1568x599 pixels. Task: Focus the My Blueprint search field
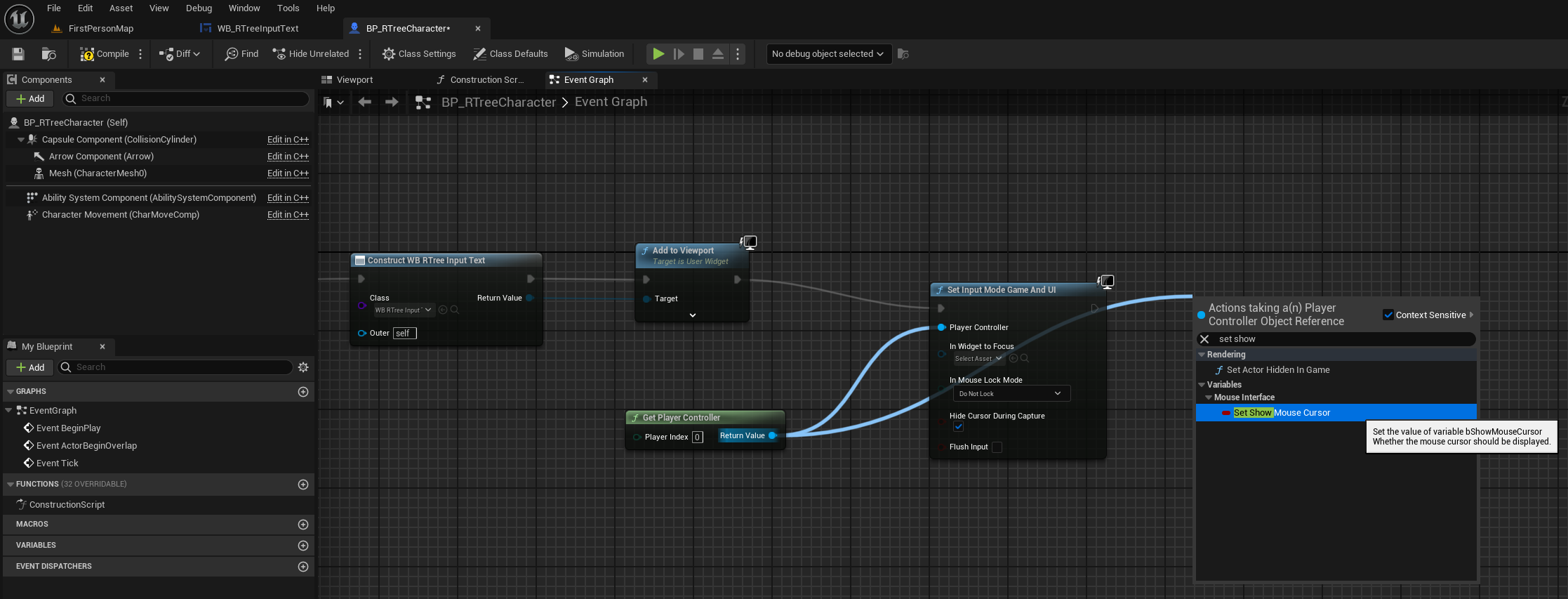click(x=175, y=367)
